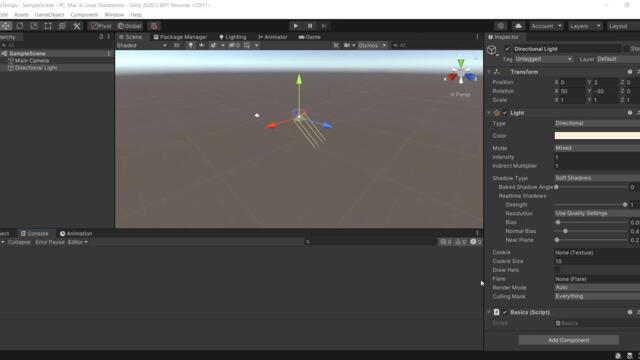Open Layers dropdown
This screenshot has width=640, height=360.
pyautogui.click(x=585, y=26)
